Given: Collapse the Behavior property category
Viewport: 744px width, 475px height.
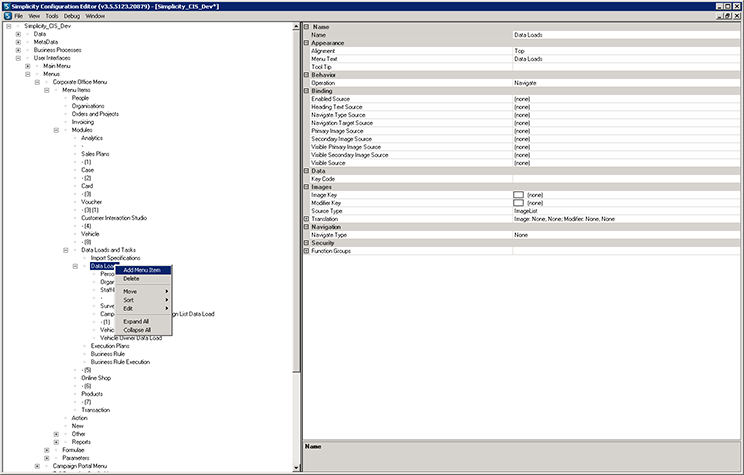Looking at the screenshot, I should [307, 75].
